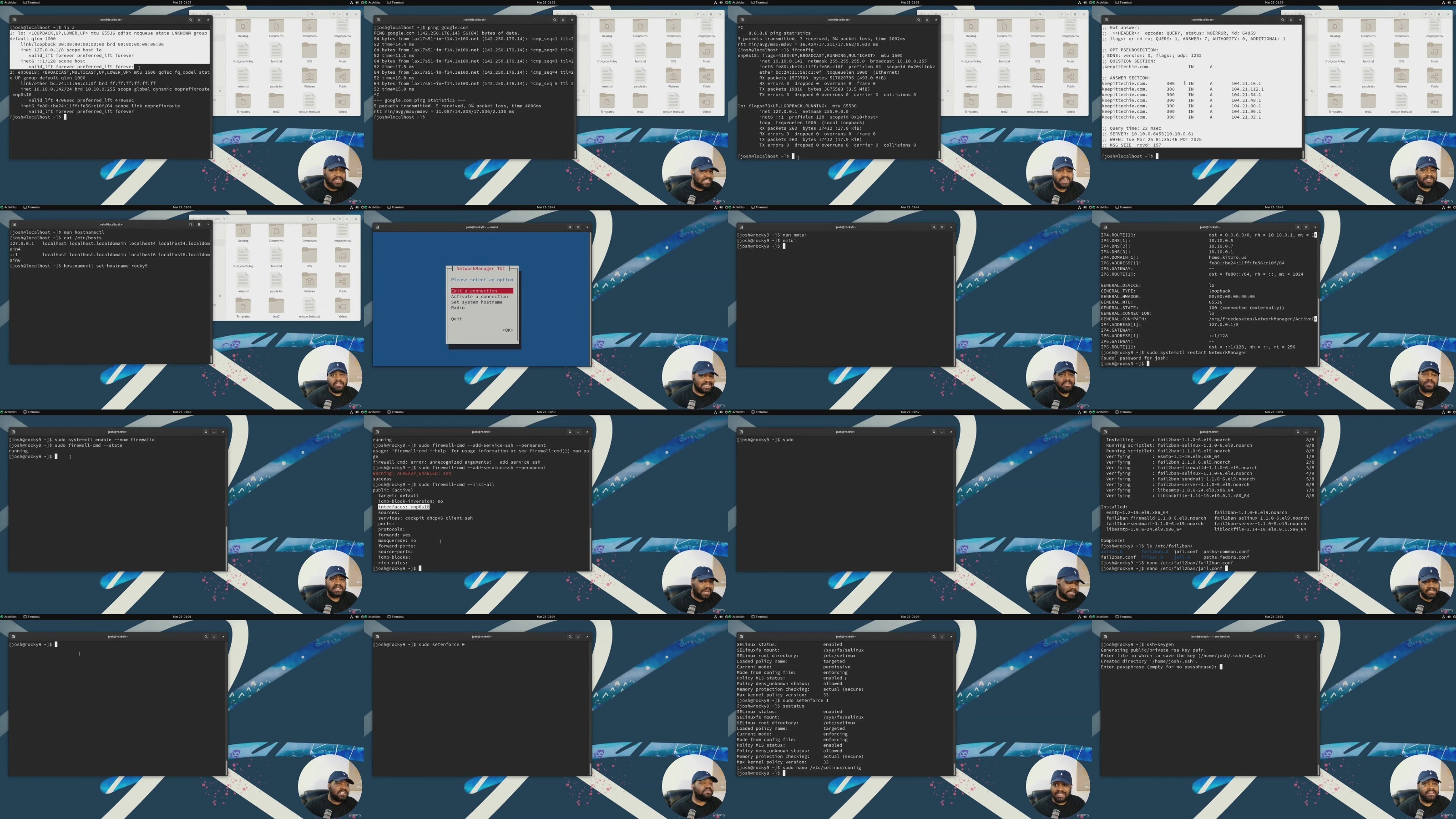
Task: Toggle Files list/grid view behind the 'ip a' terminal
Action: click(333, 14)
